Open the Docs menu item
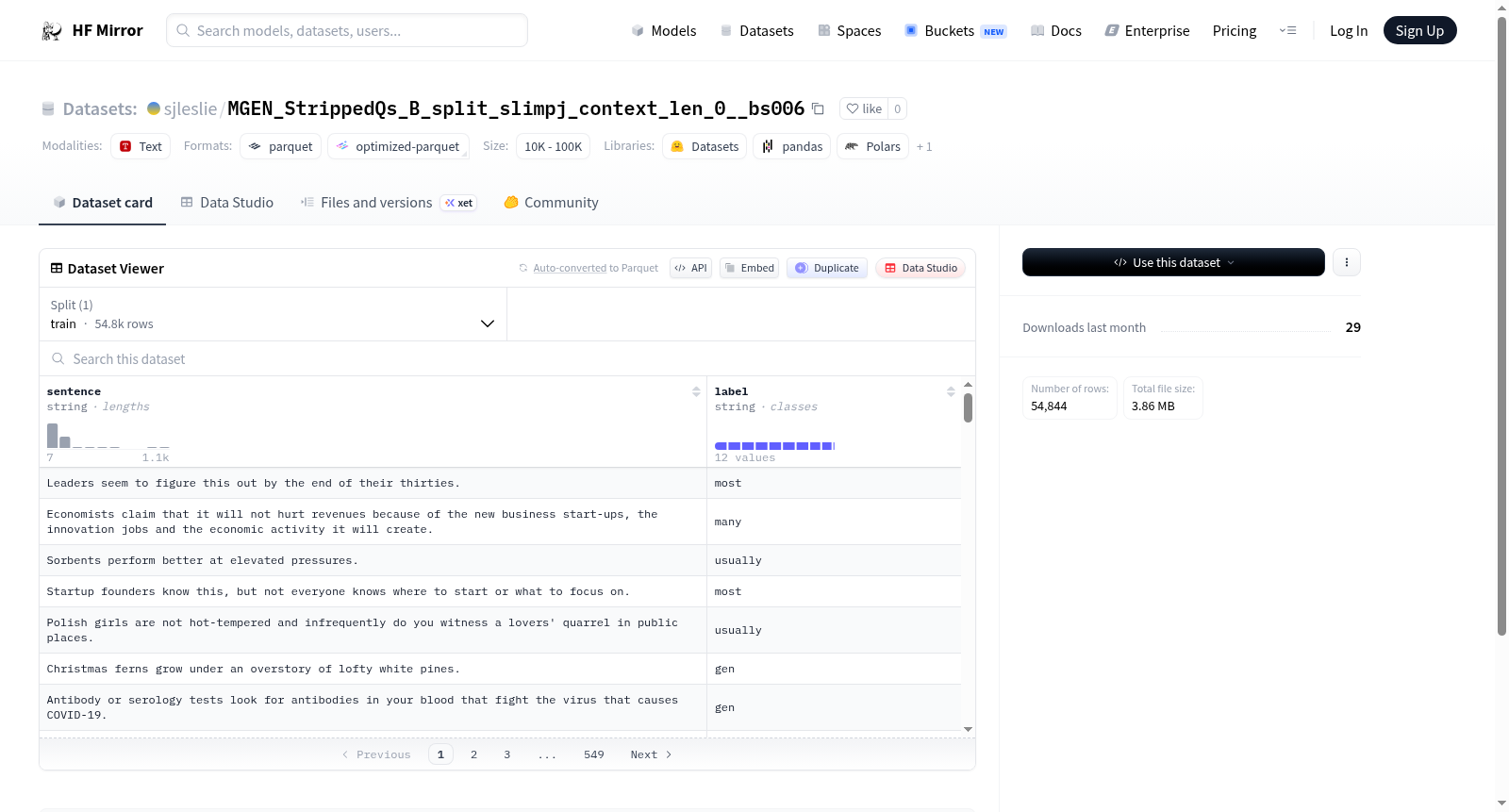 [1056, 31]
